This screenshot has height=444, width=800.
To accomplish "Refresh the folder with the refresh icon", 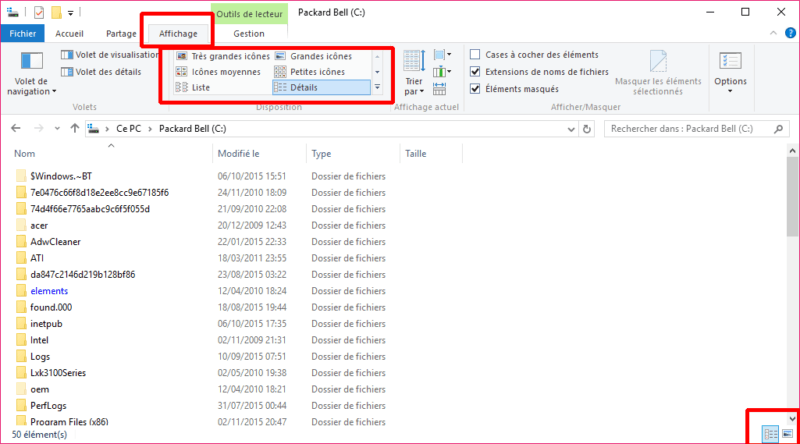I will 589,129.
